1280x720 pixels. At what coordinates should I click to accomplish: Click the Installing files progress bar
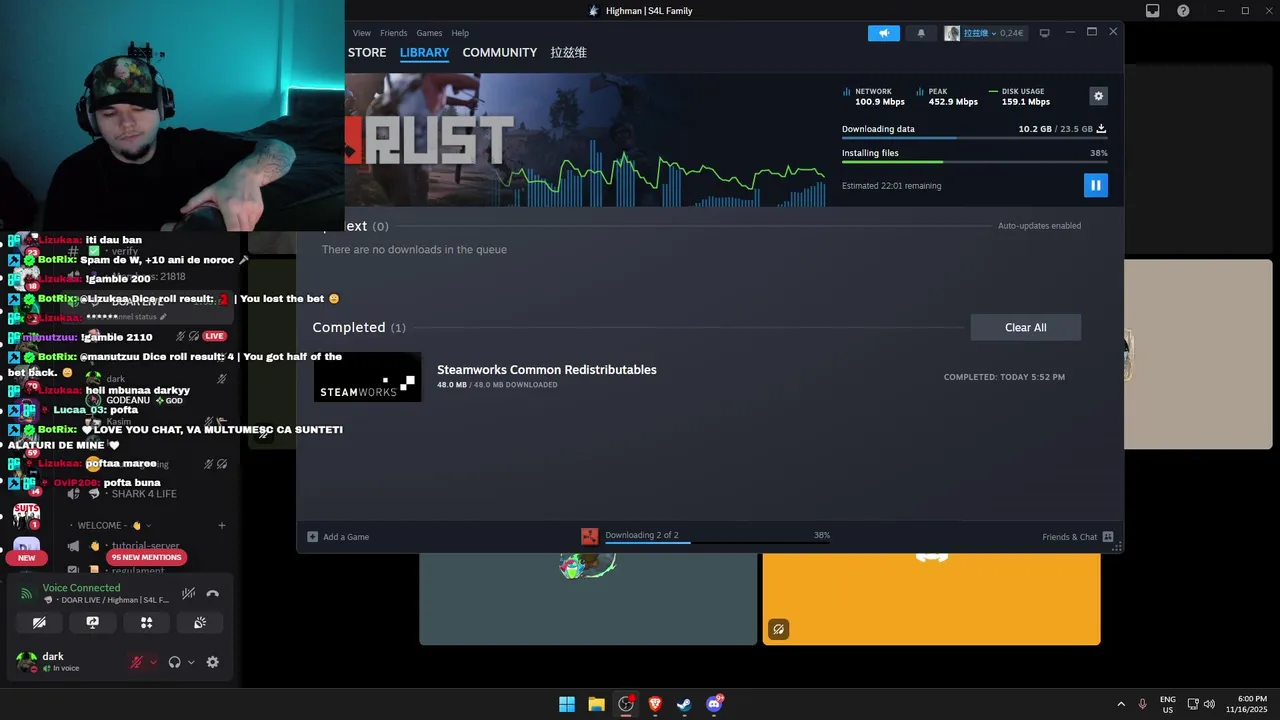[x=974, y=161]
